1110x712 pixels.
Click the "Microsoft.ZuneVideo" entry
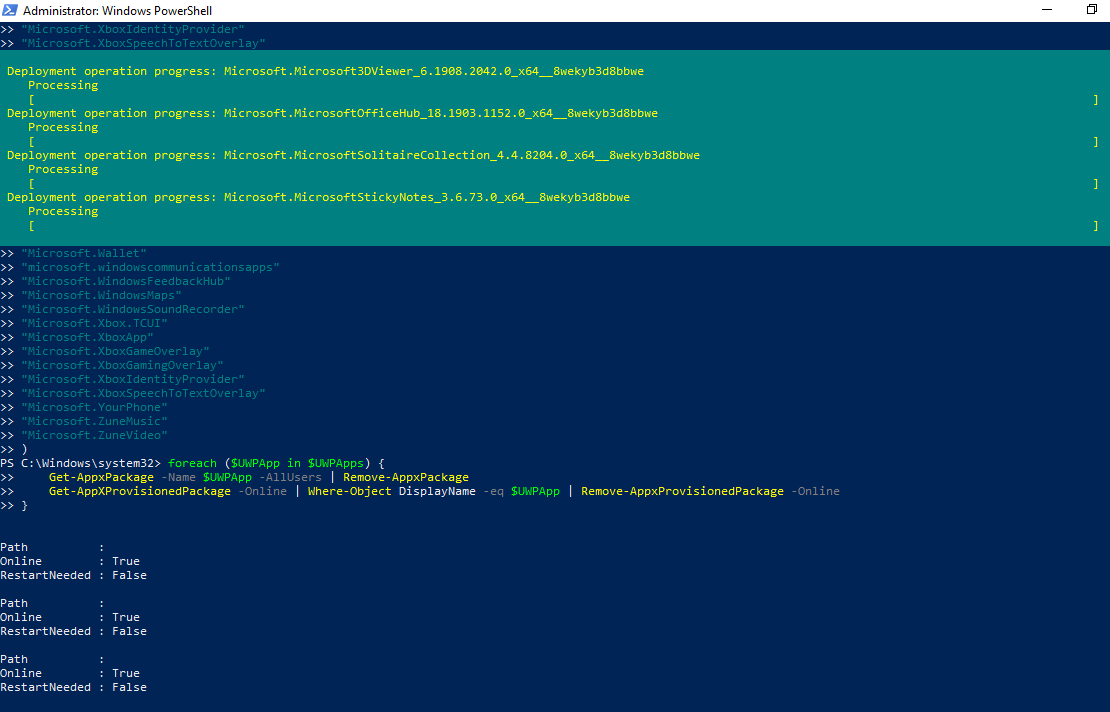click(x=94, y=436)
